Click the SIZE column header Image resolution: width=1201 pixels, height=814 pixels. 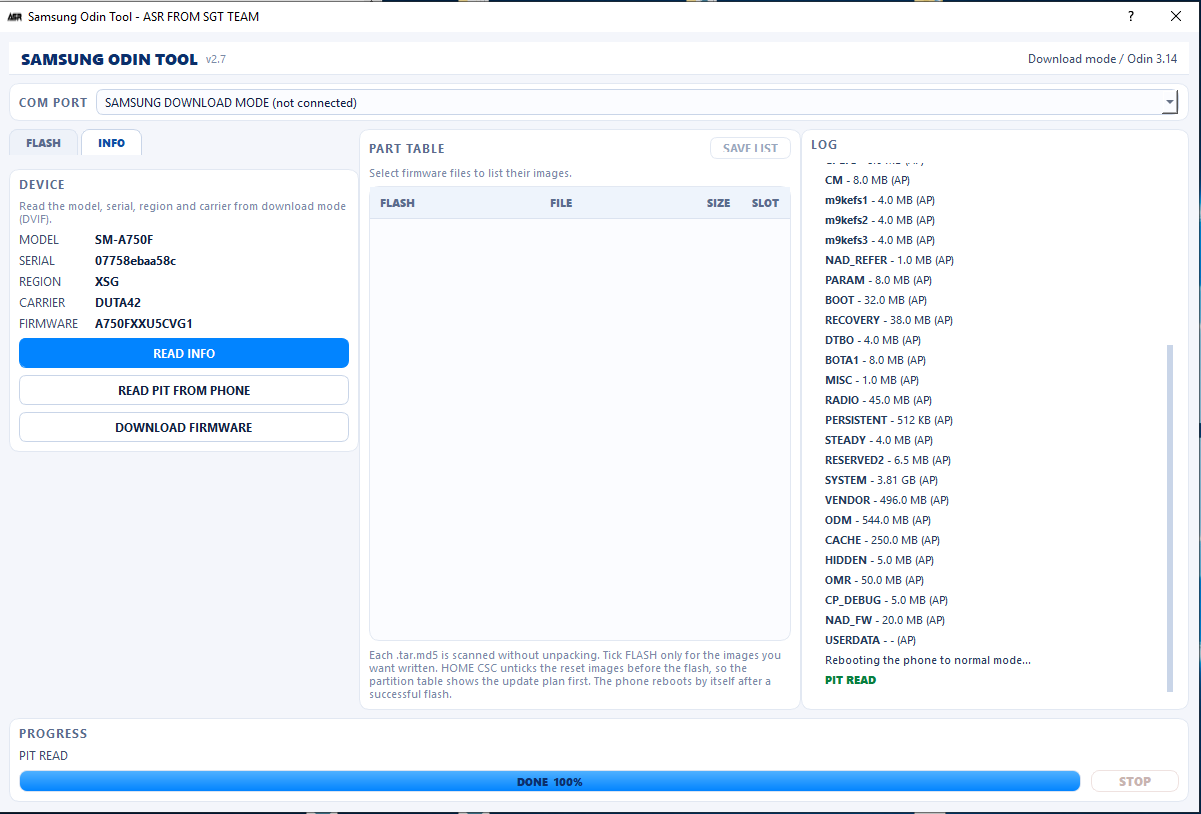pos(719,203)
